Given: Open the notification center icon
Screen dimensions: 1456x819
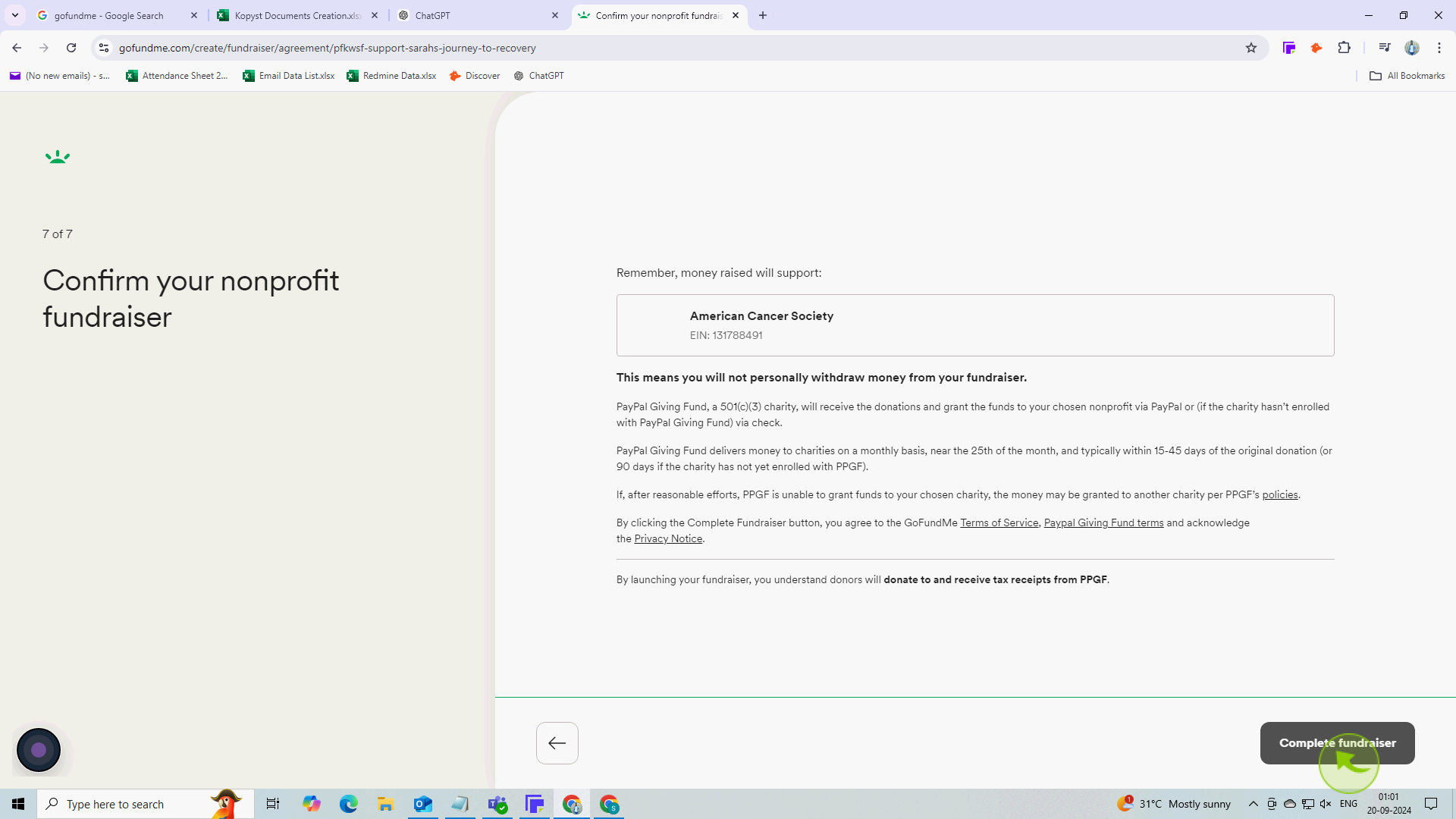Looking at the screenshot, I should pyautogui.click(x=1431, y=804).
